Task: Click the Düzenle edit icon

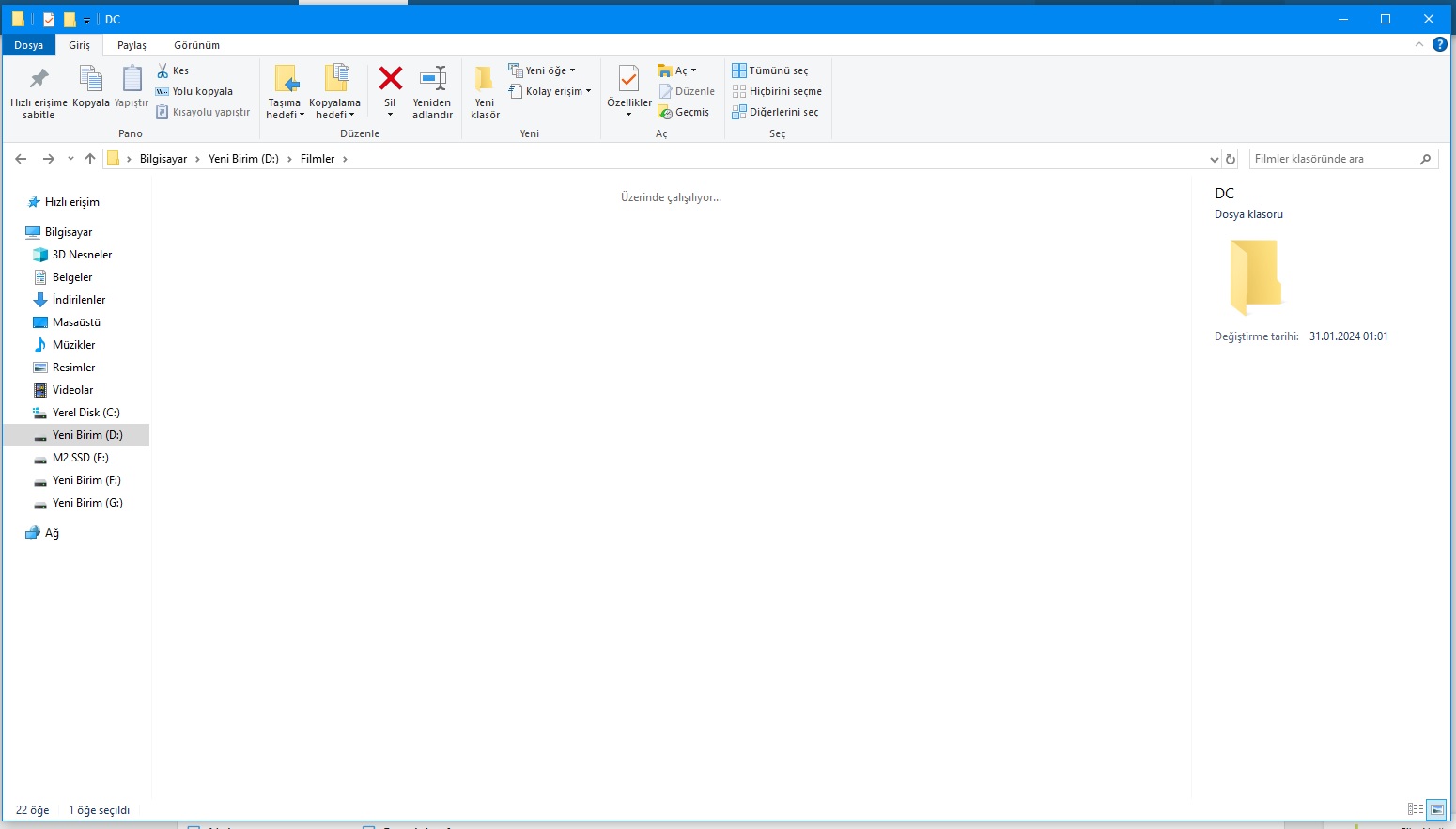Action: 665,91
